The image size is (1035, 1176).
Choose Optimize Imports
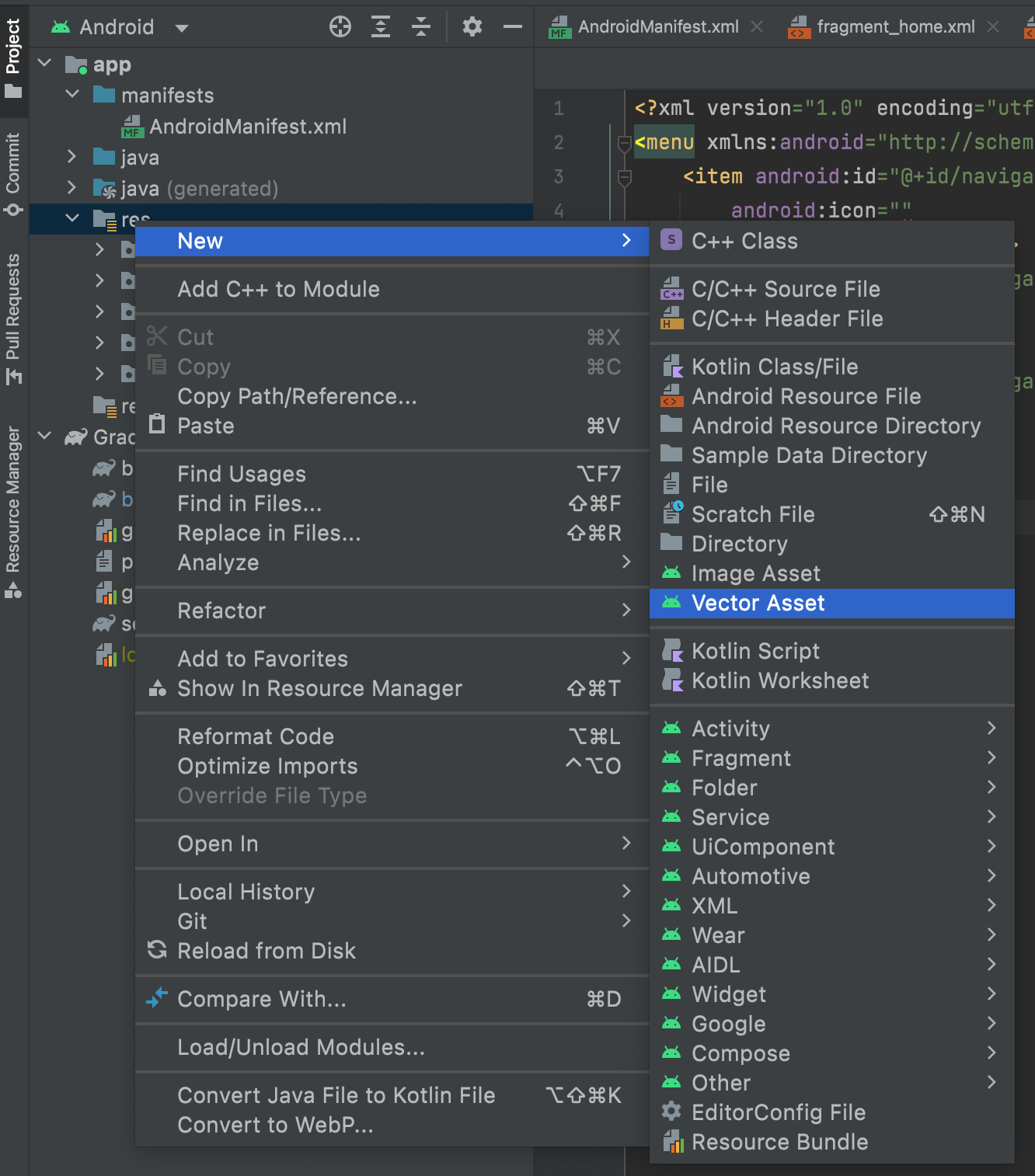pyautogui.click(x=392, y=767)
